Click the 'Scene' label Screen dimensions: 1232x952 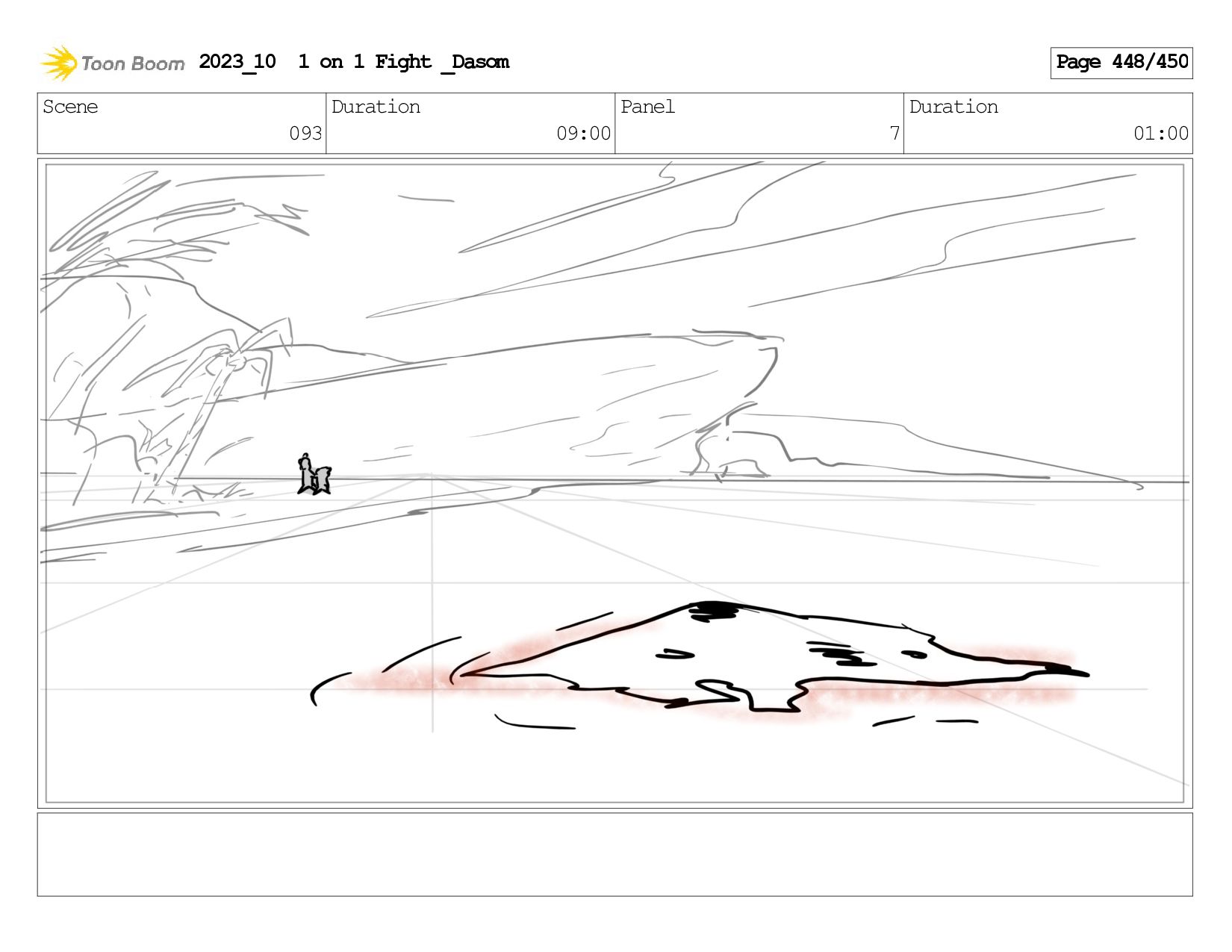[x=70, y=107]
